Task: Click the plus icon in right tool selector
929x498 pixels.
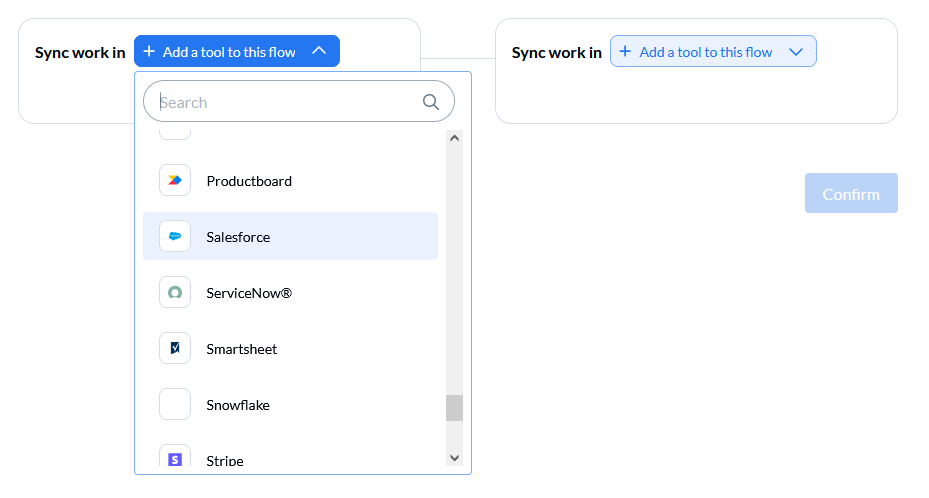Action: click(x=625, y=52)
